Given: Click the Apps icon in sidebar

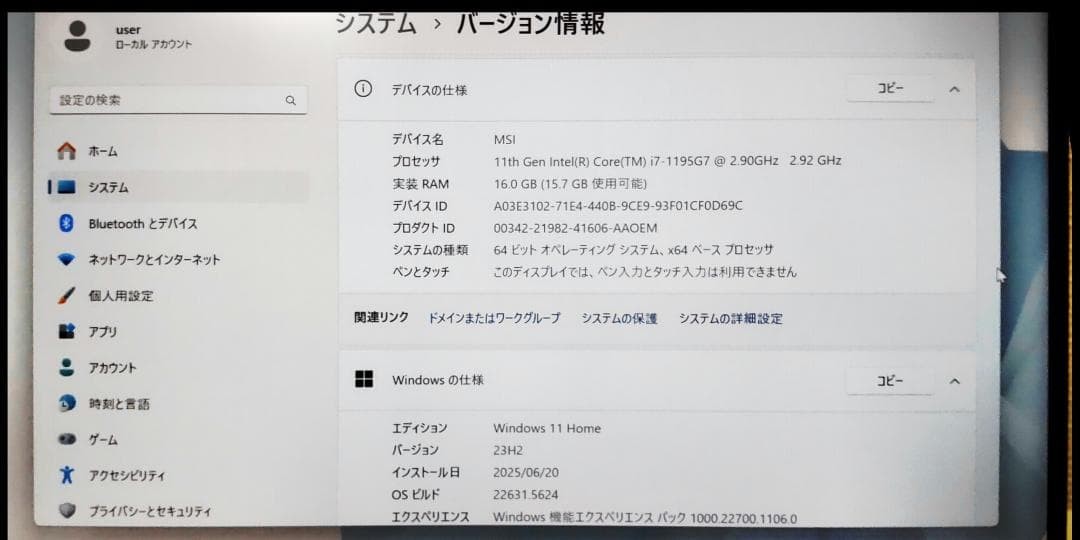Looking at the screenshot, I should click(x=66, y=331).
